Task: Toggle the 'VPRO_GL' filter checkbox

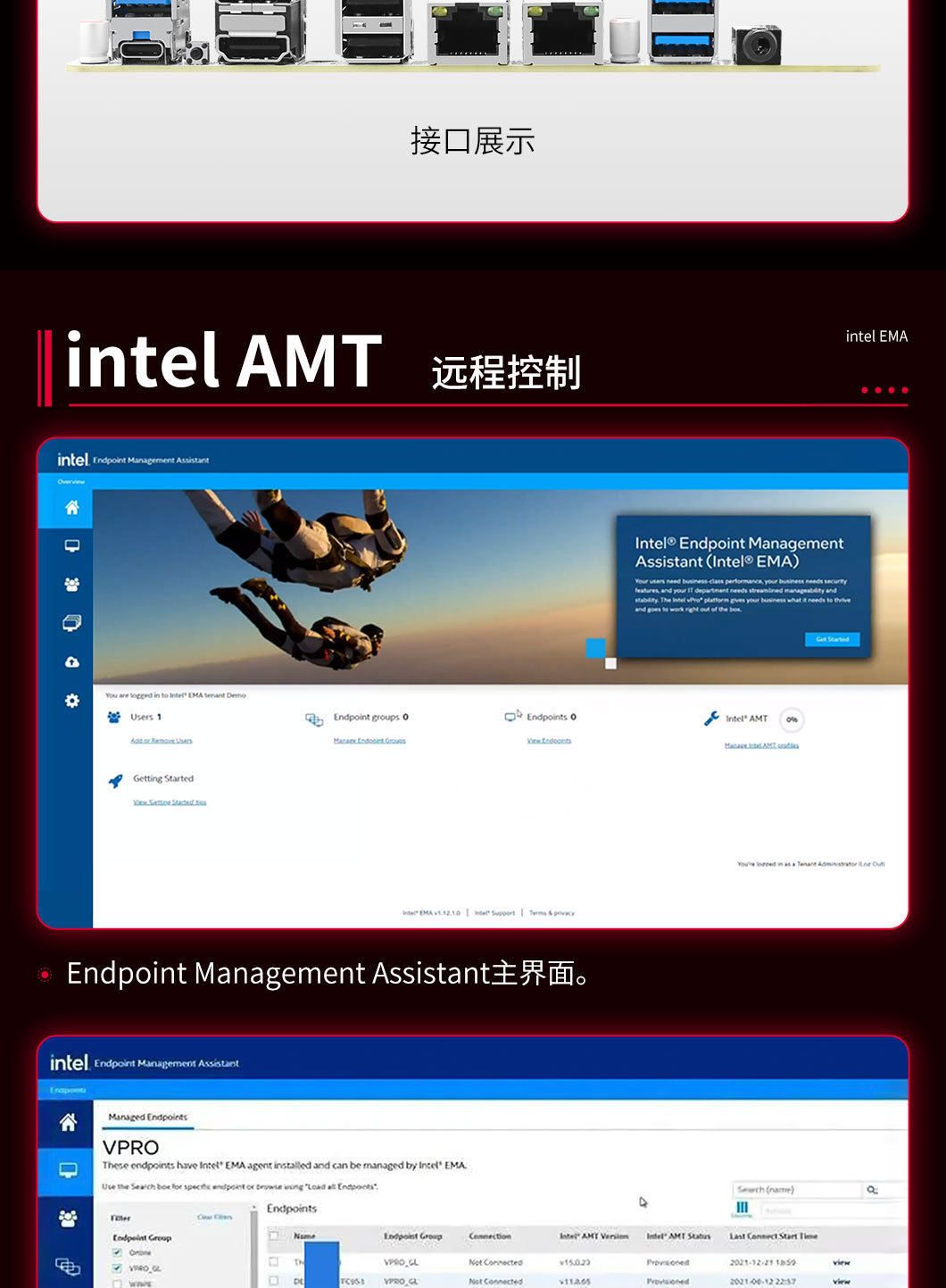Action: coord(117,1268)
